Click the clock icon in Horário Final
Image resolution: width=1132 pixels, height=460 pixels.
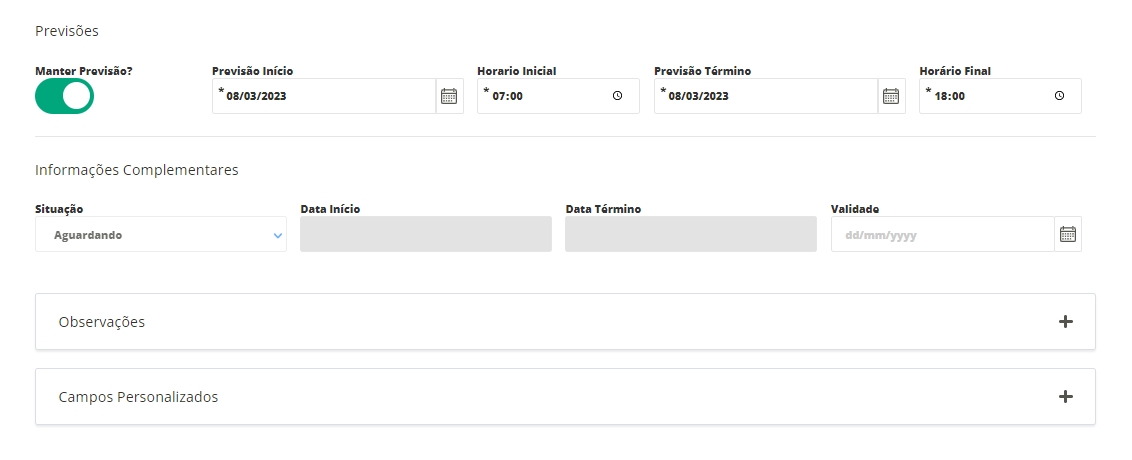click(x=1059, y=96)
